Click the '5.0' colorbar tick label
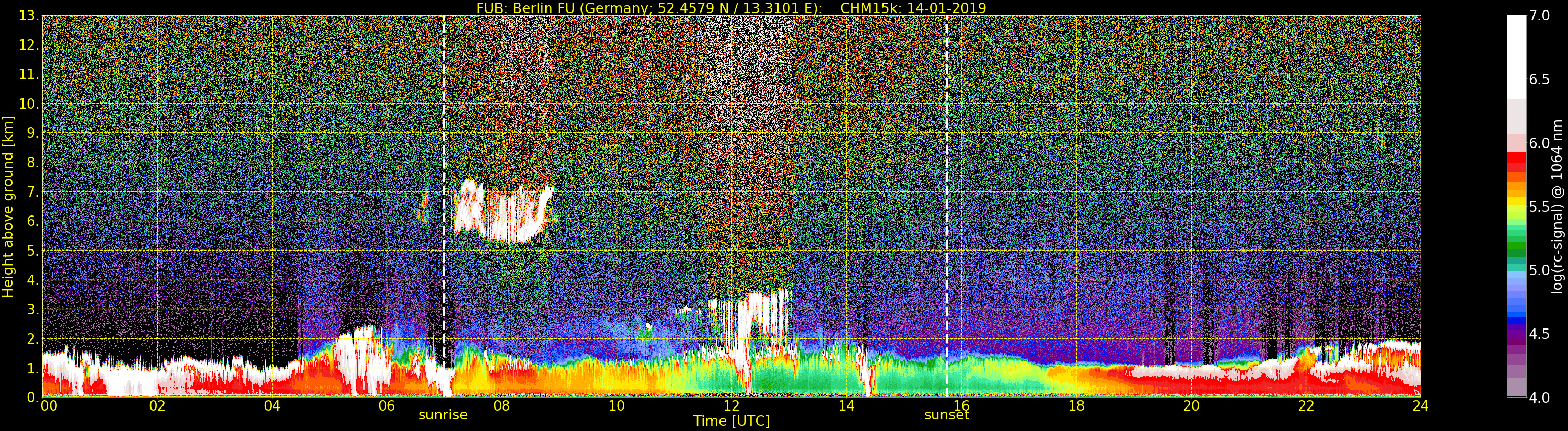 1539,270
